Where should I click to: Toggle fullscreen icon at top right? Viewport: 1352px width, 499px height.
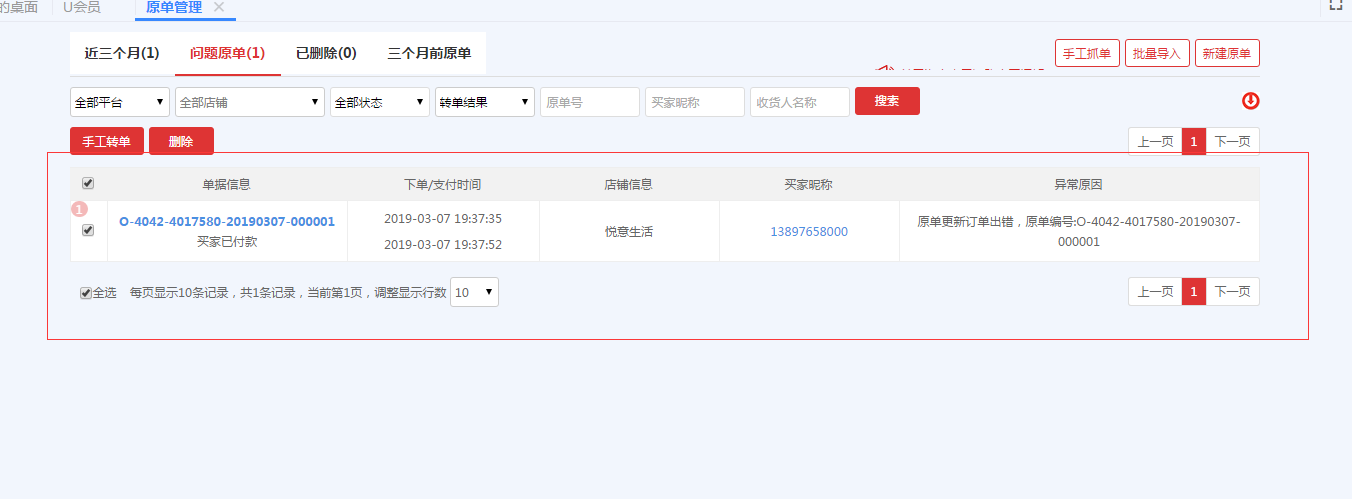coord(1335,5)
